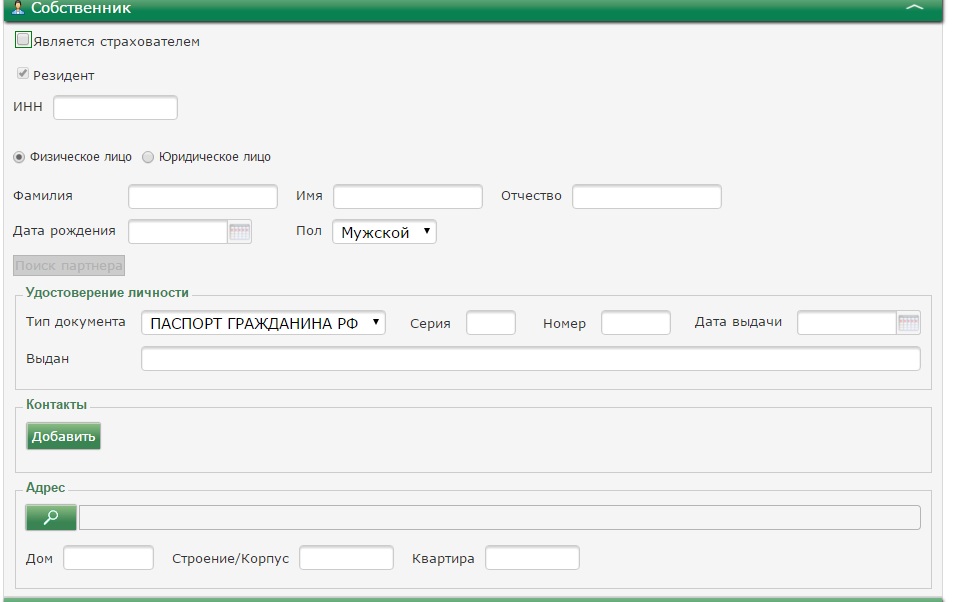Focus the ИНН input field

(x=115, y=108)
